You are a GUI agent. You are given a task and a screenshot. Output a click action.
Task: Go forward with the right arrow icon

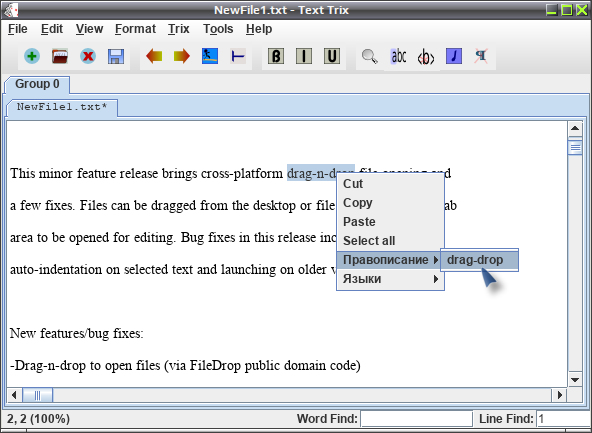point(182,56)
